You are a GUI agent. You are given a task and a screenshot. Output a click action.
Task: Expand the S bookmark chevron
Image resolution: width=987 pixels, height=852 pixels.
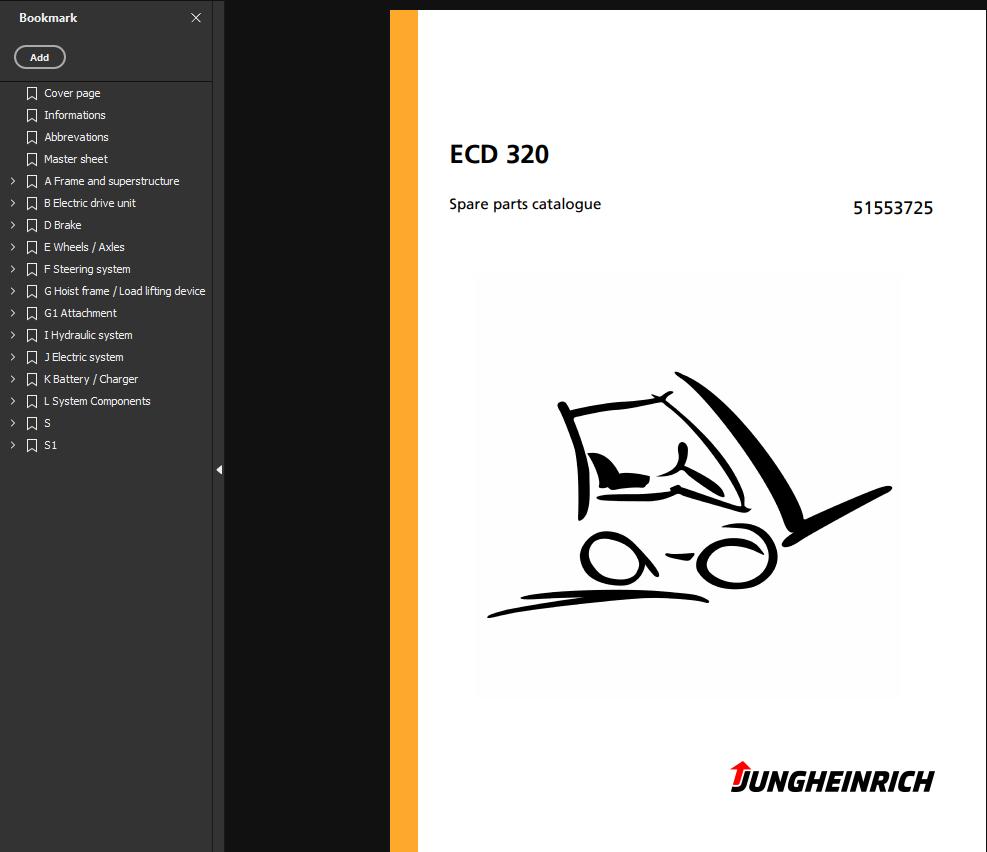coord(13,423)
